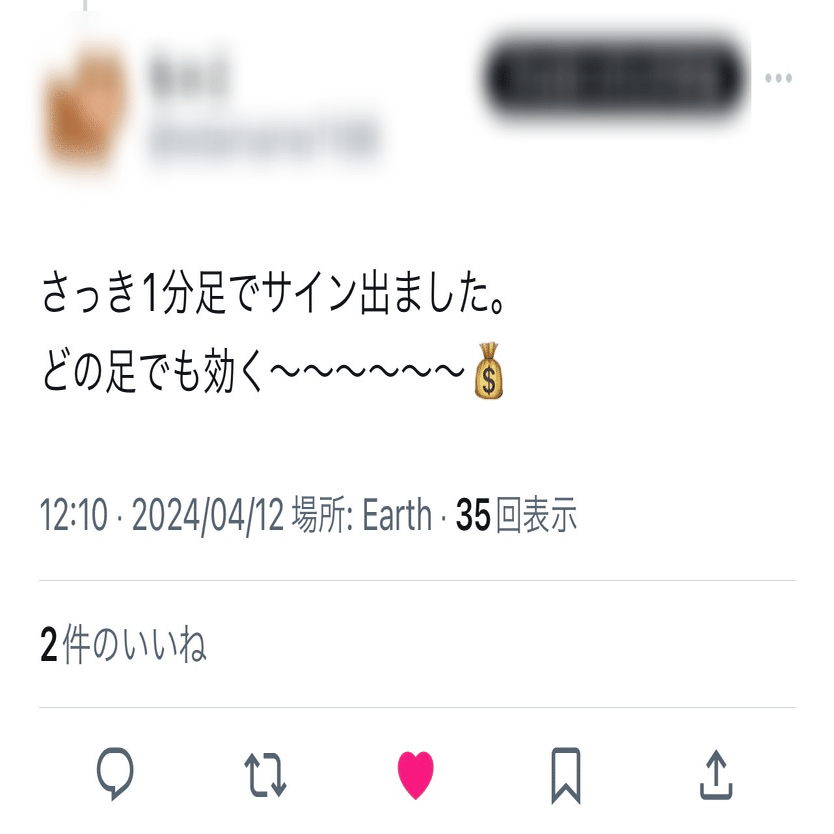This screenshot has width=834, height=834.
Task: Tap the repost arrows icon
Action: pyautogui.click(x=265, y=774)
